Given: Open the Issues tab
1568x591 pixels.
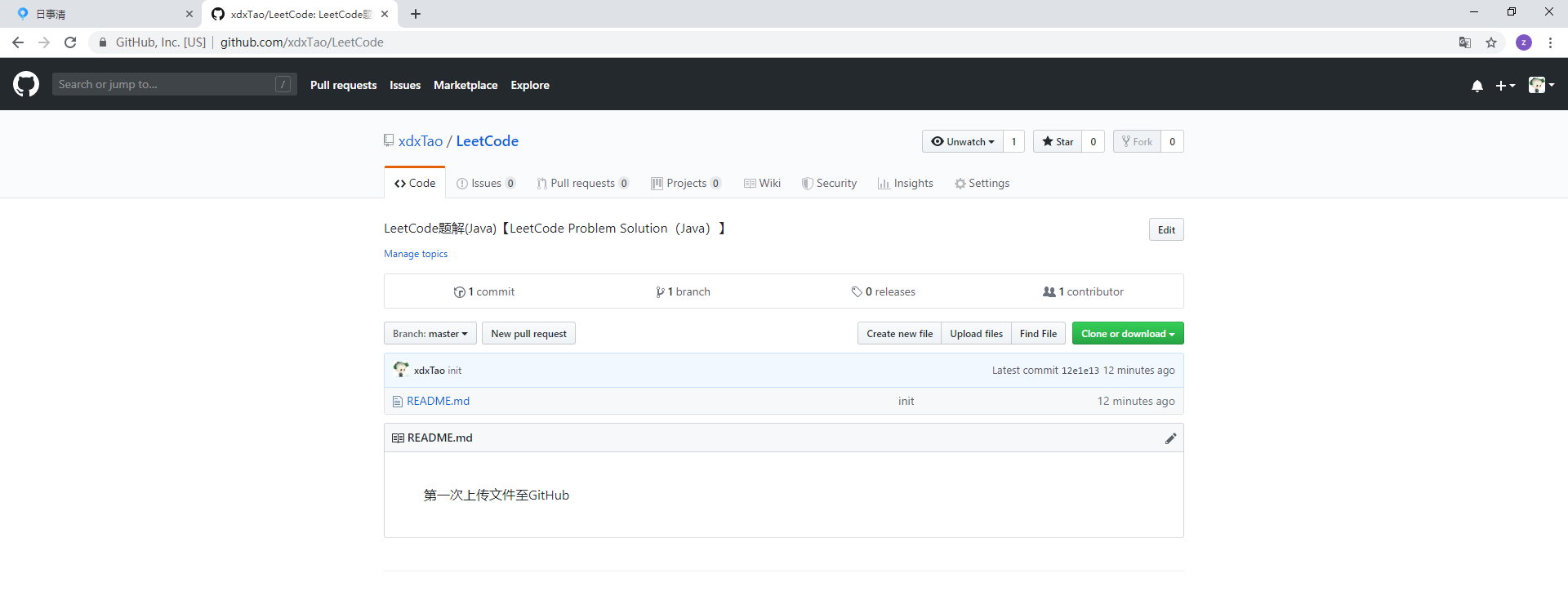Looking at the screenshot, I should tap(486, 183).
